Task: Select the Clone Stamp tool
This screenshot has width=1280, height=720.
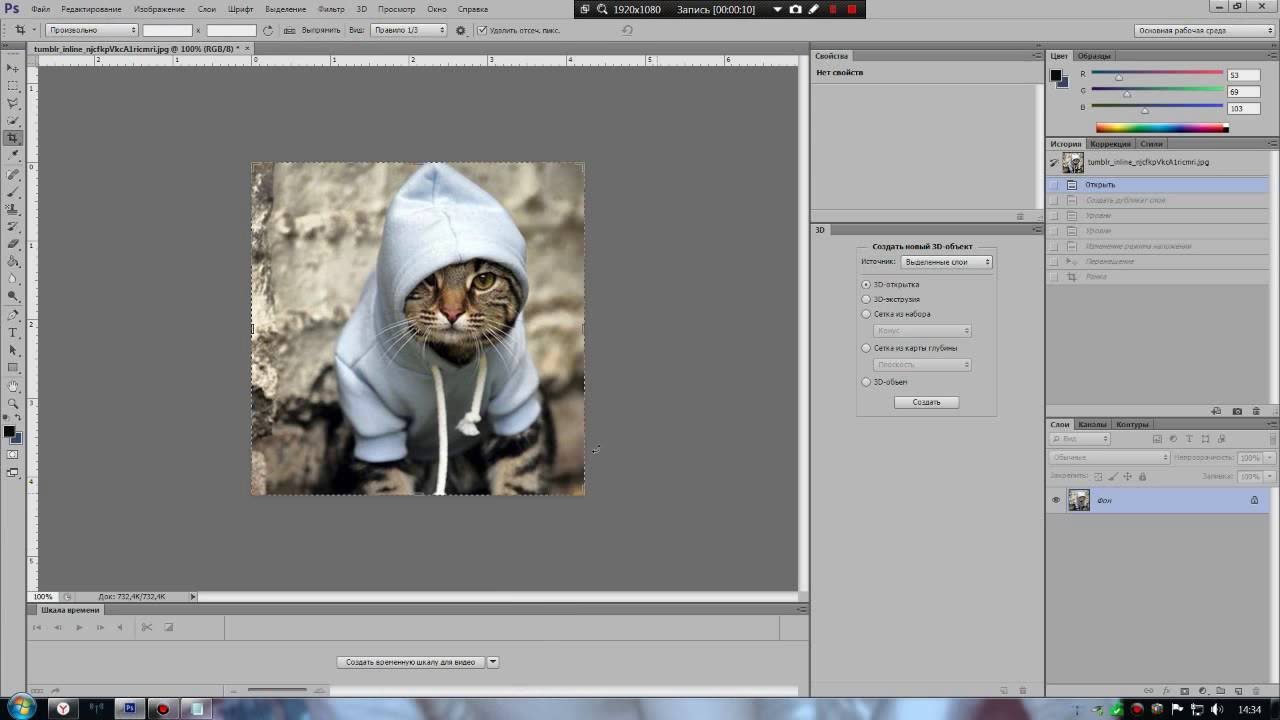Action: pyautogui.click(x=13, y=209)
